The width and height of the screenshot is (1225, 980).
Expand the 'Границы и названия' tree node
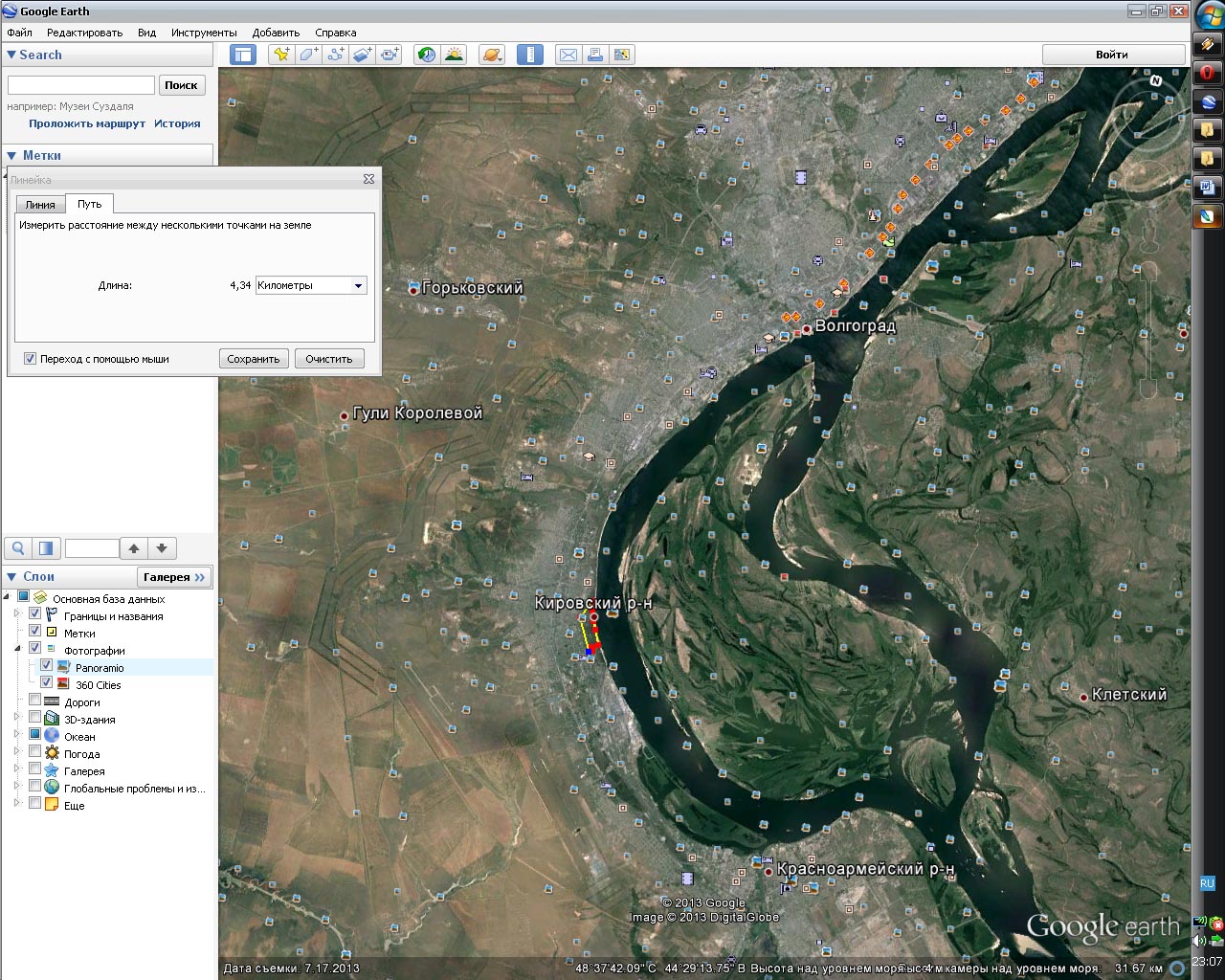coord(16,615)
